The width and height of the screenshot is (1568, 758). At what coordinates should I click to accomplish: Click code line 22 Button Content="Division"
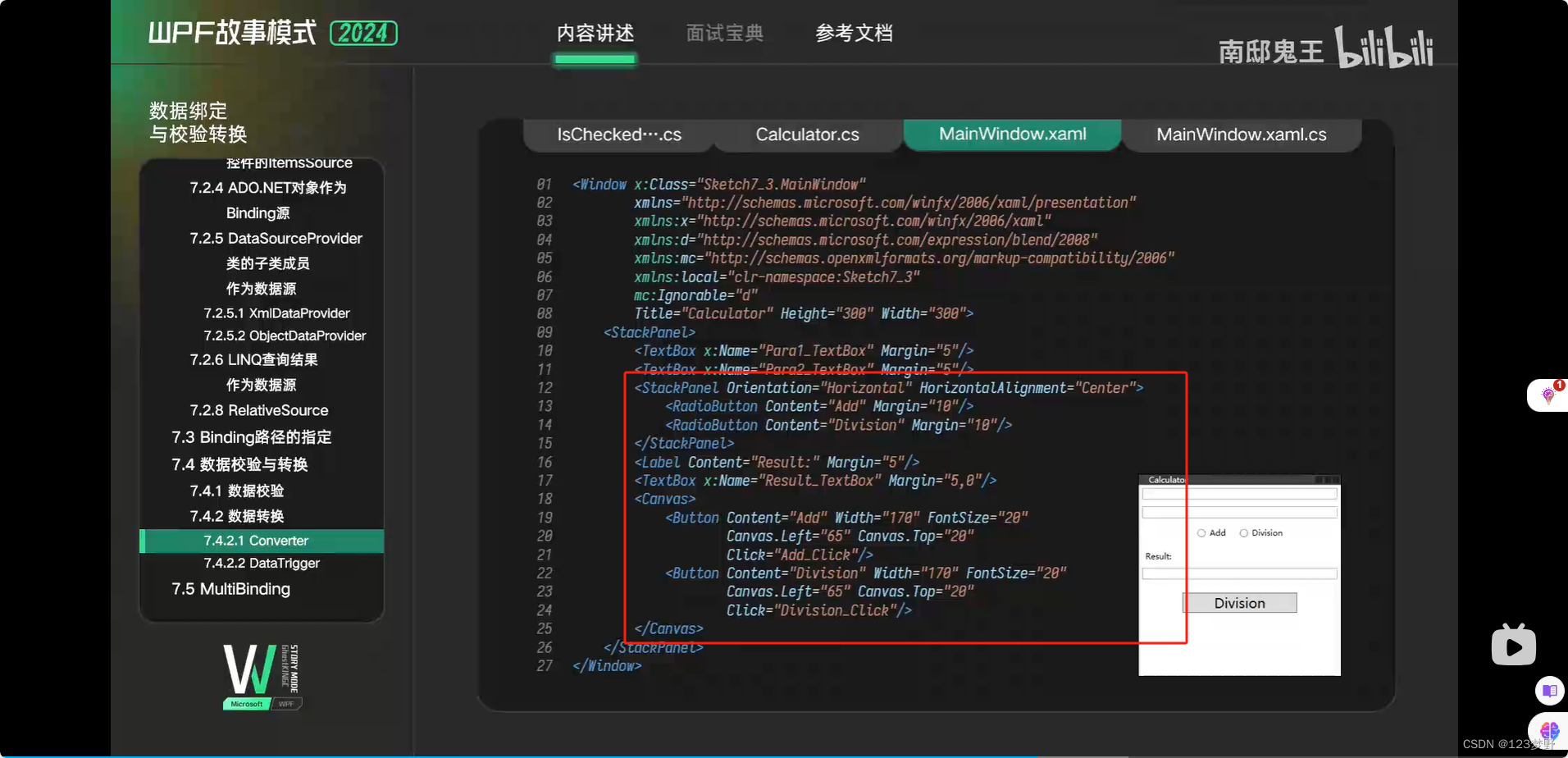coord(865,573)
